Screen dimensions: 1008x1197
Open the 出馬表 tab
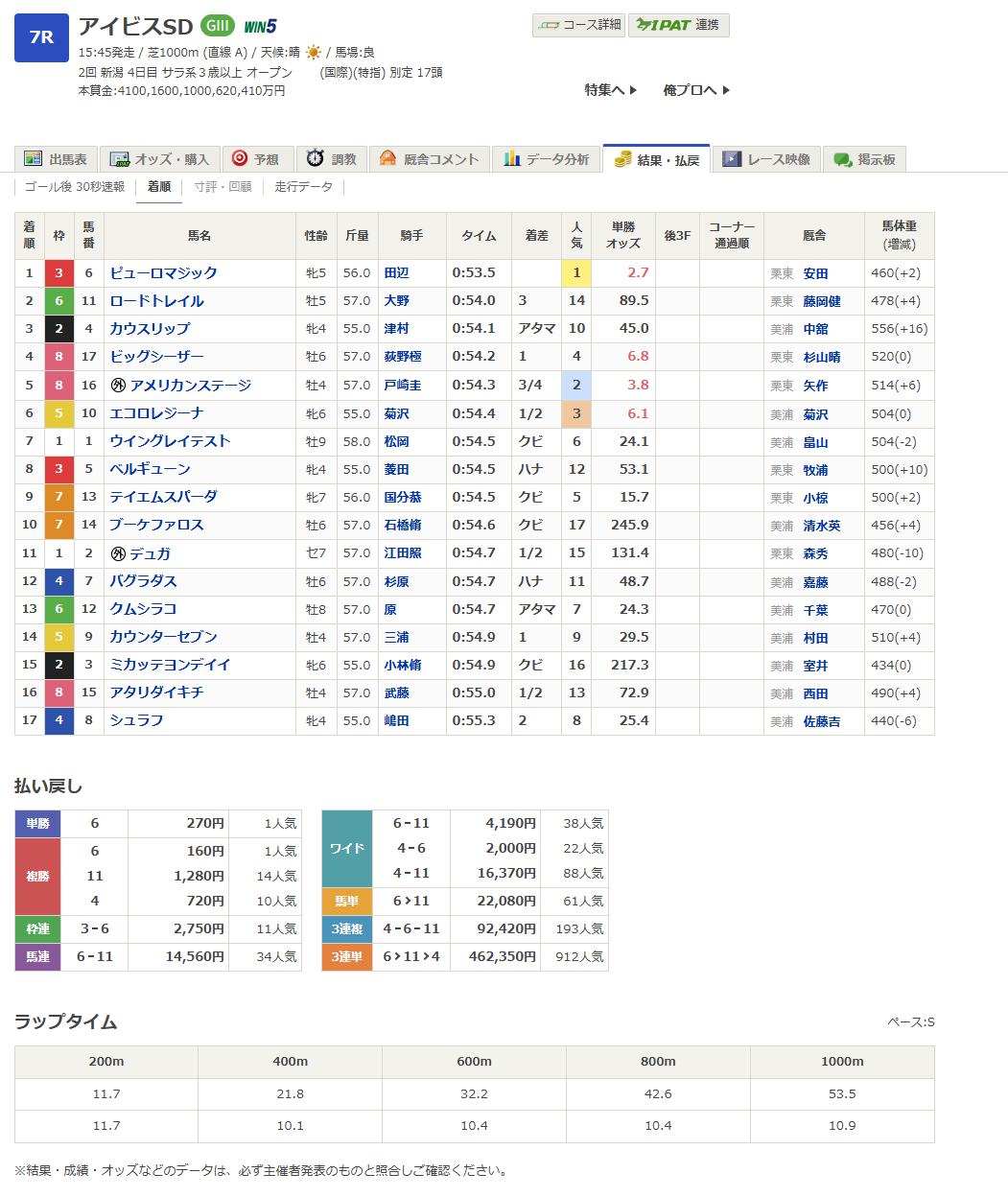click(x=57, y=159)
